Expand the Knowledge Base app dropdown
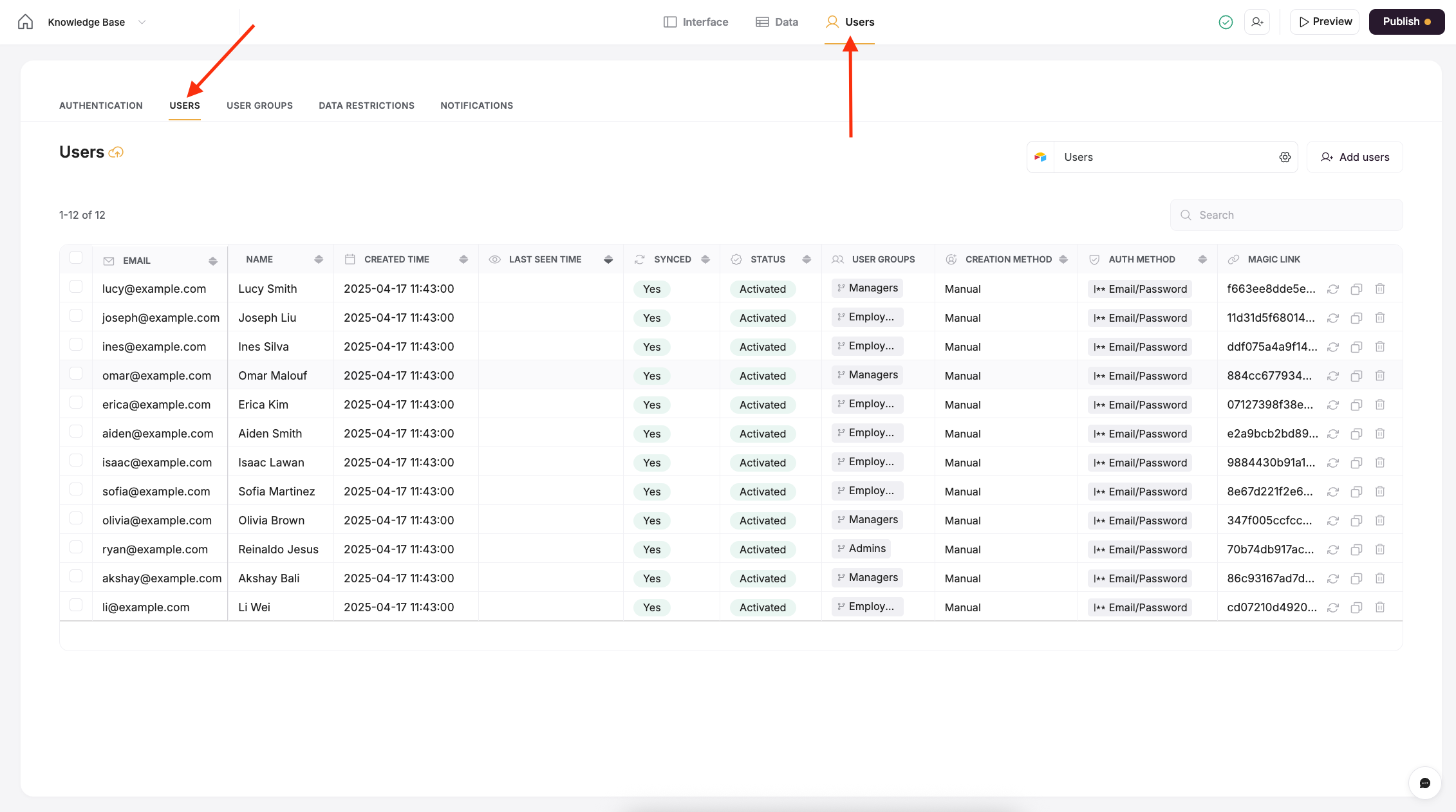 click(142, 22)
